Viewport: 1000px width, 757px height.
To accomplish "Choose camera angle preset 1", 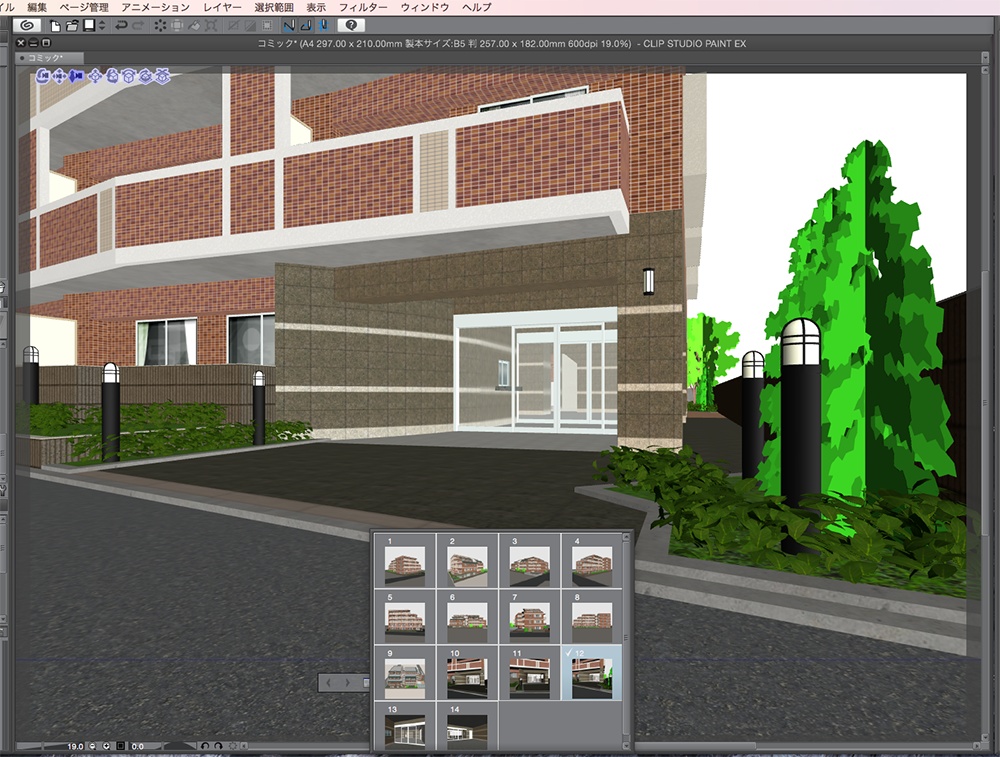I will [404, 561].
